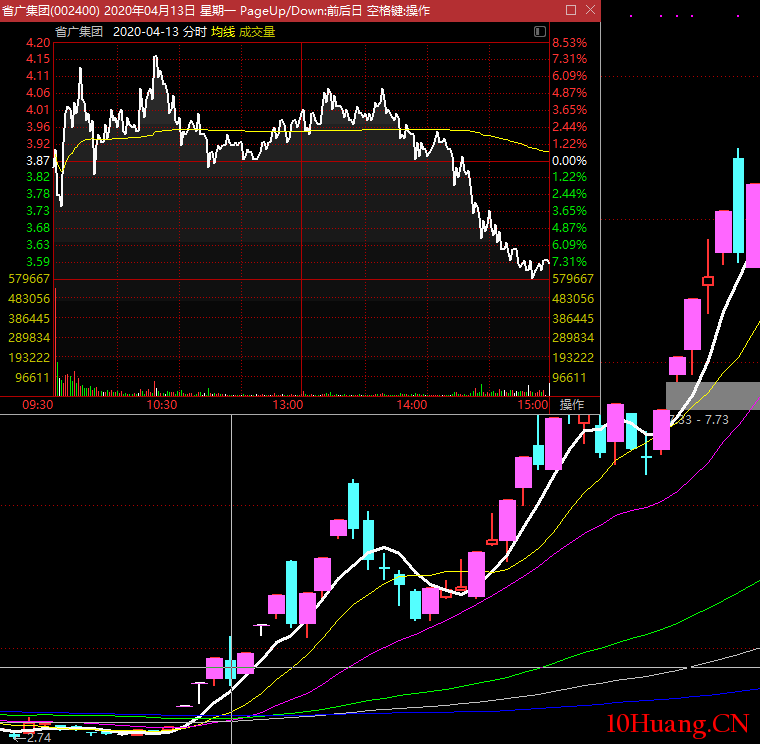Click the 4.20 top price axis label
Viewport: 760px width, 744px height.
click(x=38, y=43)
